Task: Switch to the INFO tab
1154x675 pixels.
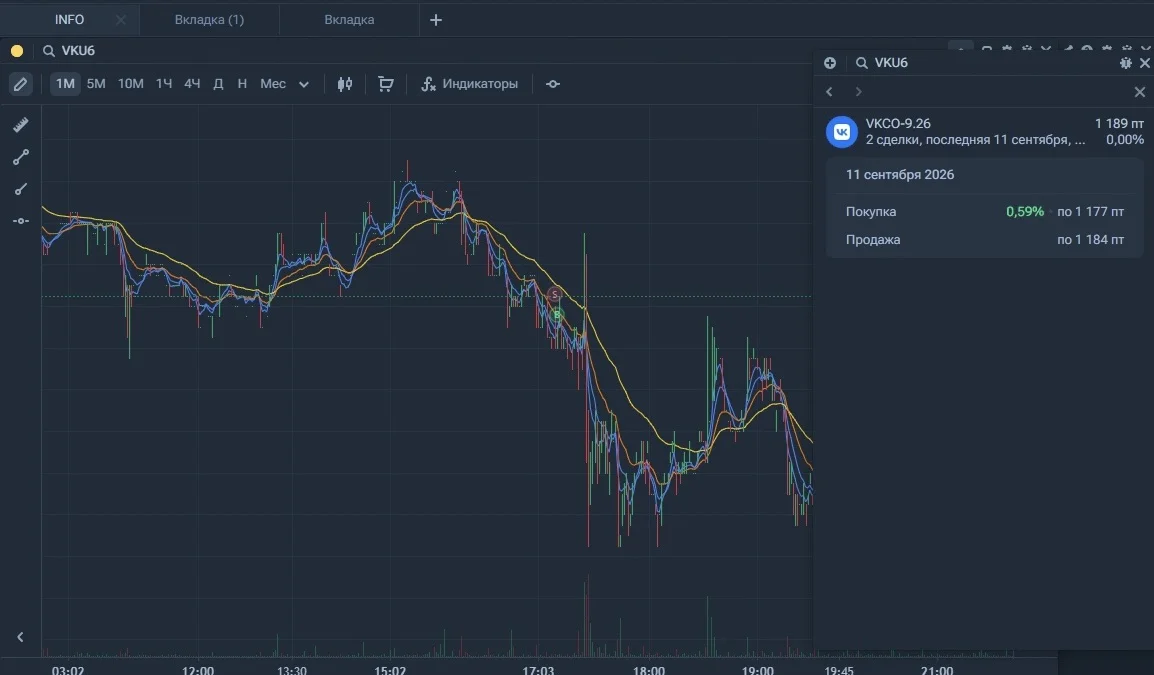Action: click(x=69, y=20)
